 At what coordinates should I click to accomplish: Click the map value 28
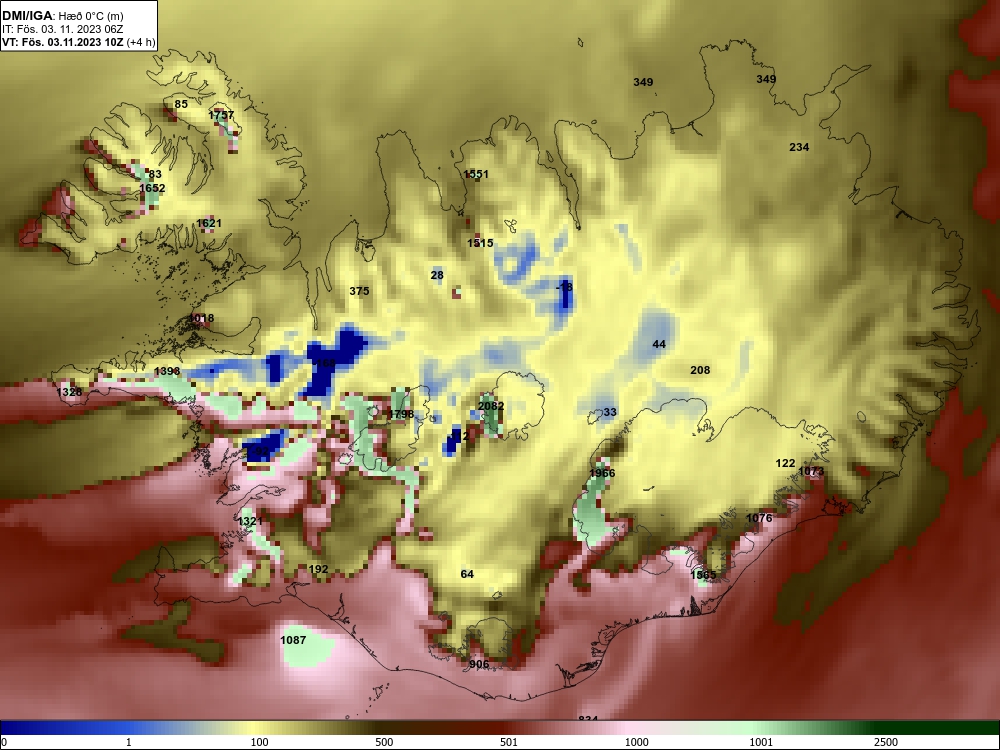click(437, 276)
